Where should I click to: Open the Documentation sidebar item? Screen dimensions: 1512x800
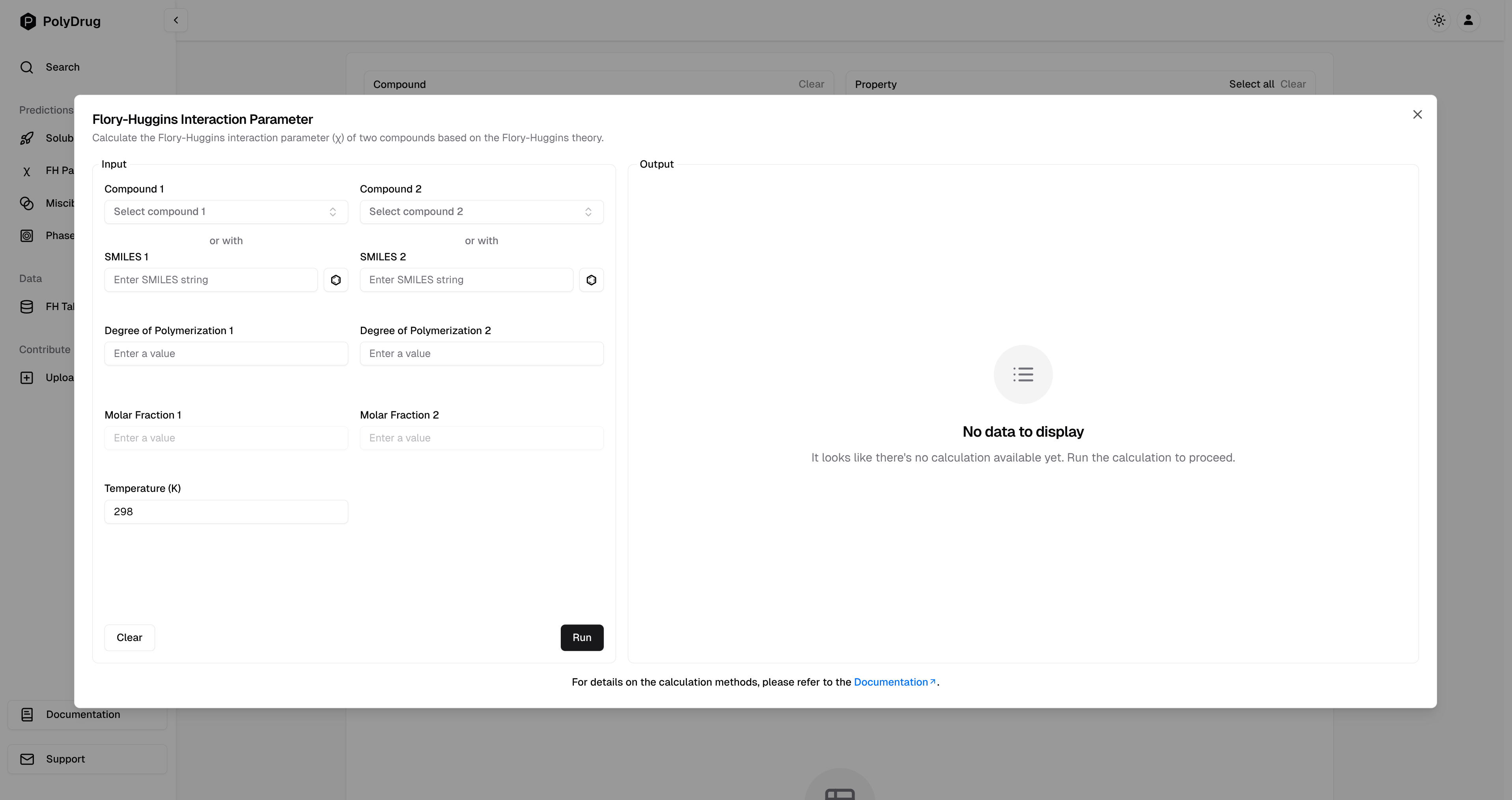83,714
